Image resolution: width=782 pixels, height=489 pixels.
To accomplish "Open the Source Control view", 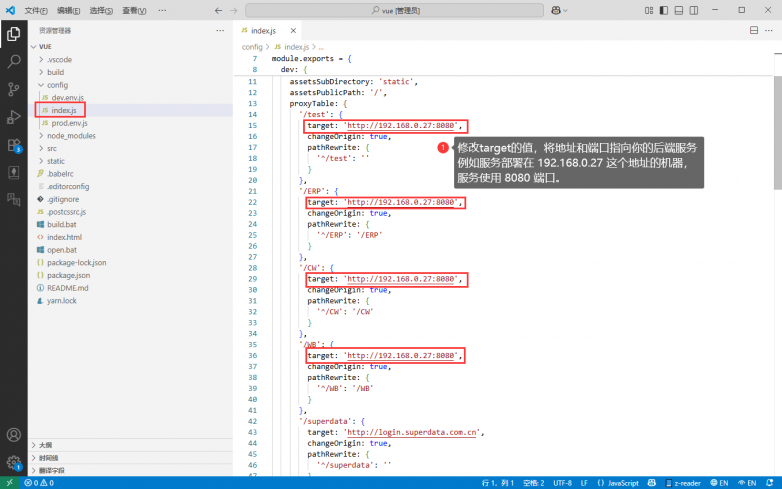I will tap(14, 90).
